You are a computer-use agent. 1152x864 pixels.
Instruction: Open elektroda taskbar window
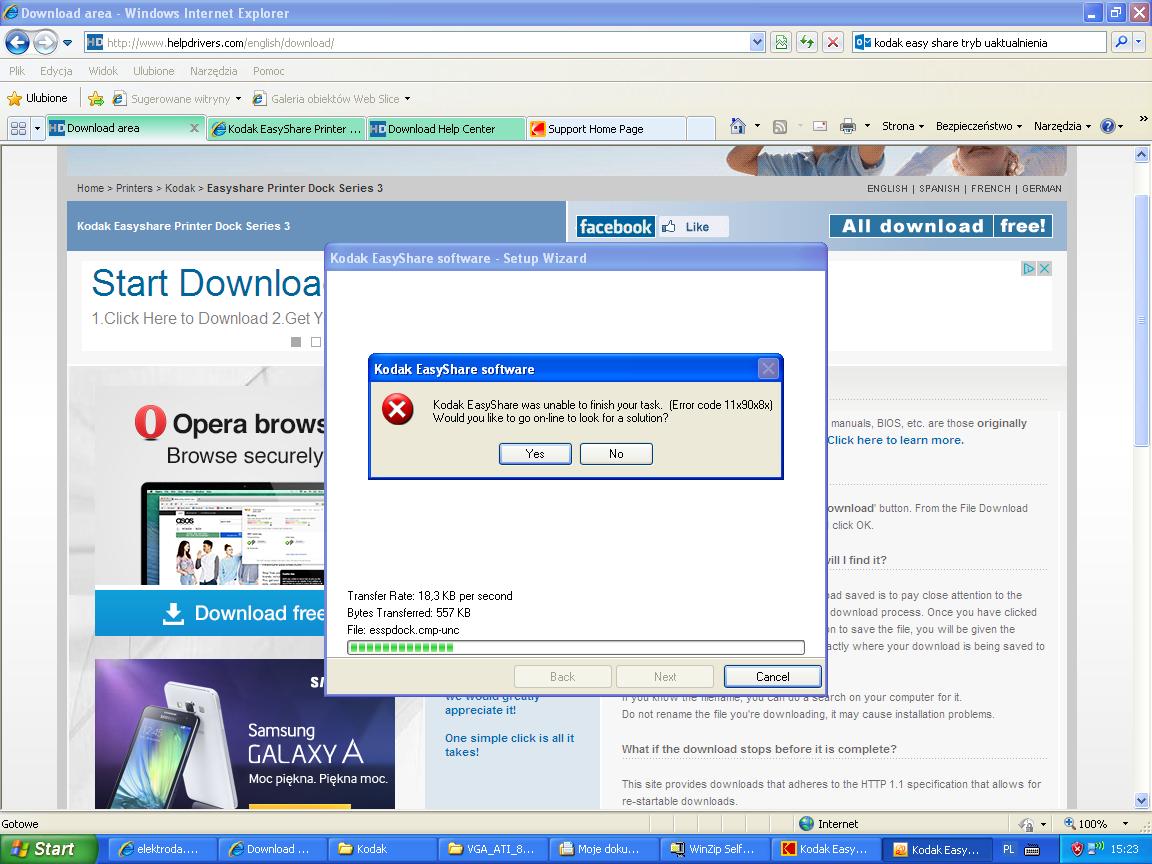tap(162, 849)
